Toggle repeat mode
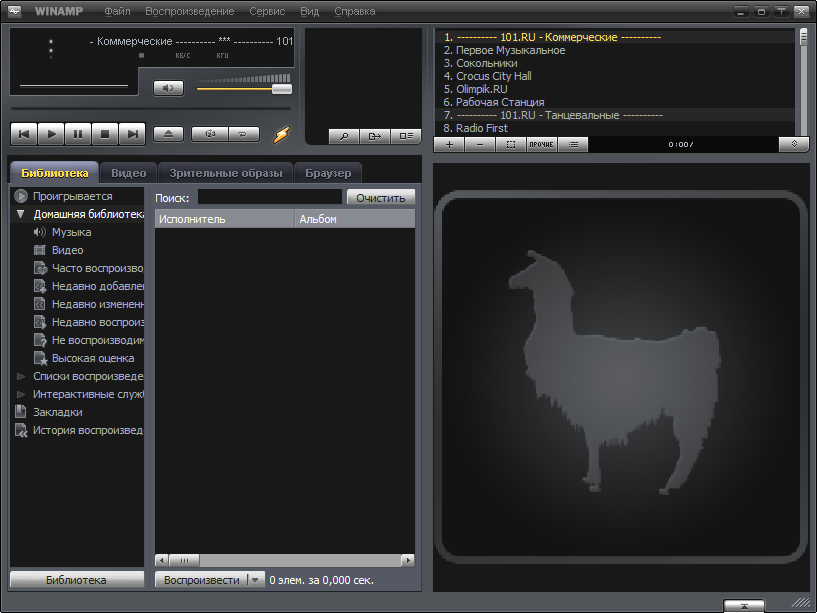Screen dimensions: 817x613 click(243, 134)
